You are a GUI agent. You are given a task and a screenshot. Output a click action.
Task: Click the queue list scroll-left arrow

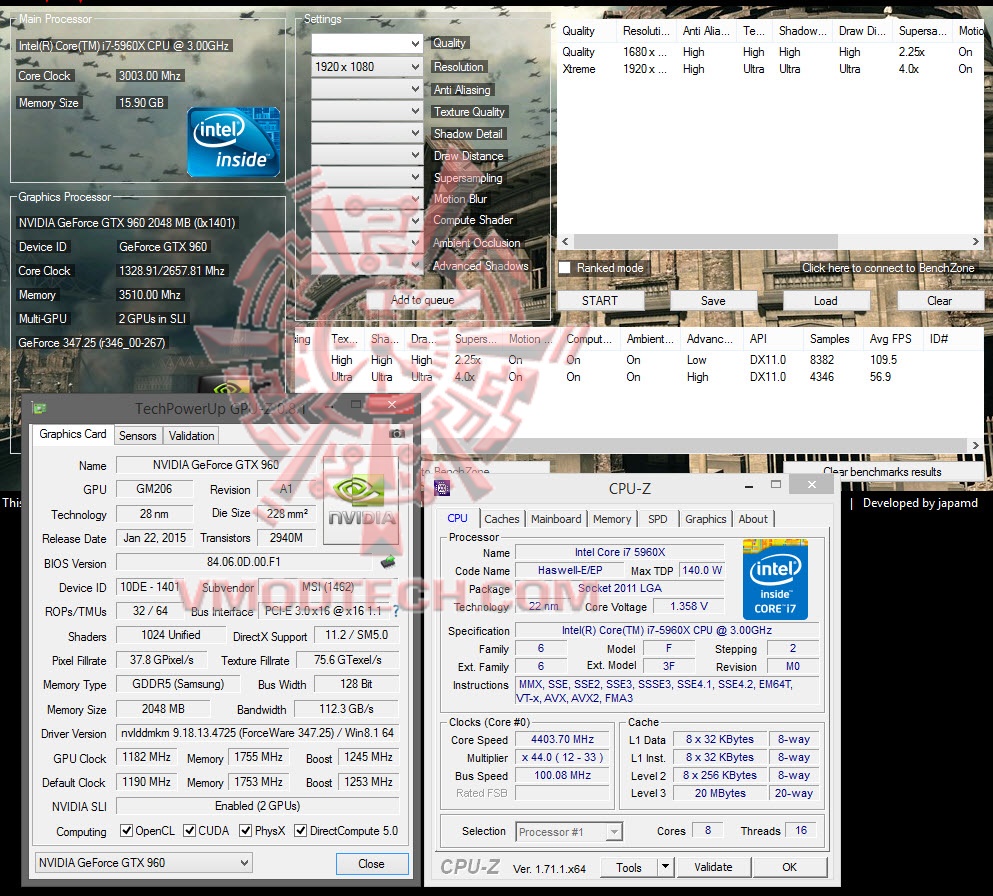pos(566,241)
